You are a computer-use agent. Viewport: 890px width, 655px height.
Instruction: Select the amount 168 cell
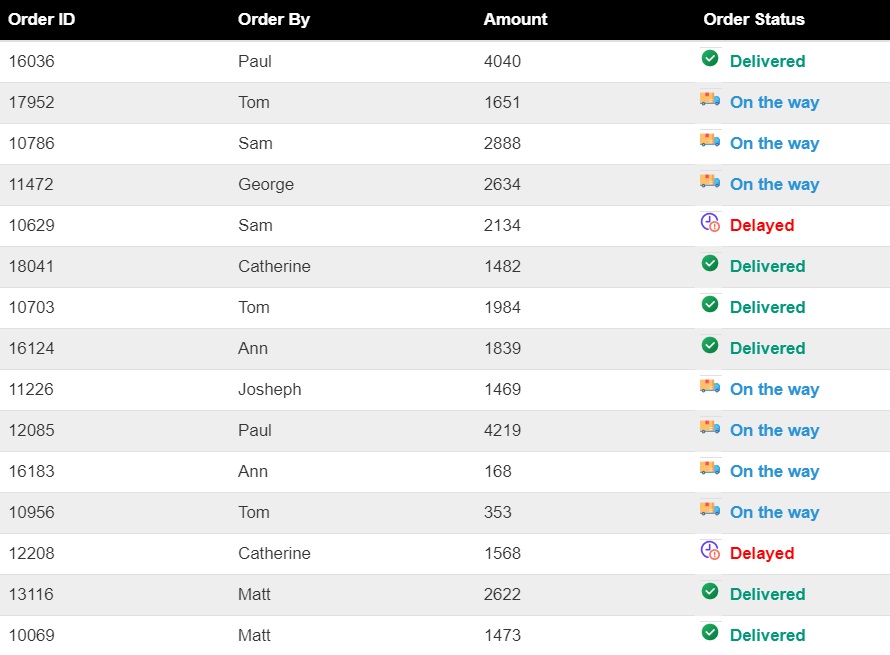point(497,471)
